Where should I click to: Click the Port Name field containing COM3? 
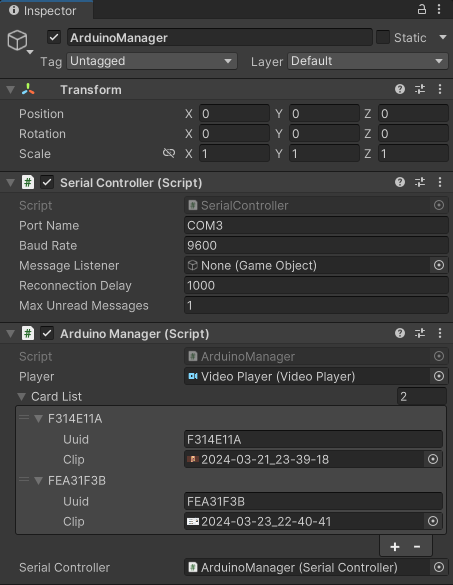click(316, 225)
